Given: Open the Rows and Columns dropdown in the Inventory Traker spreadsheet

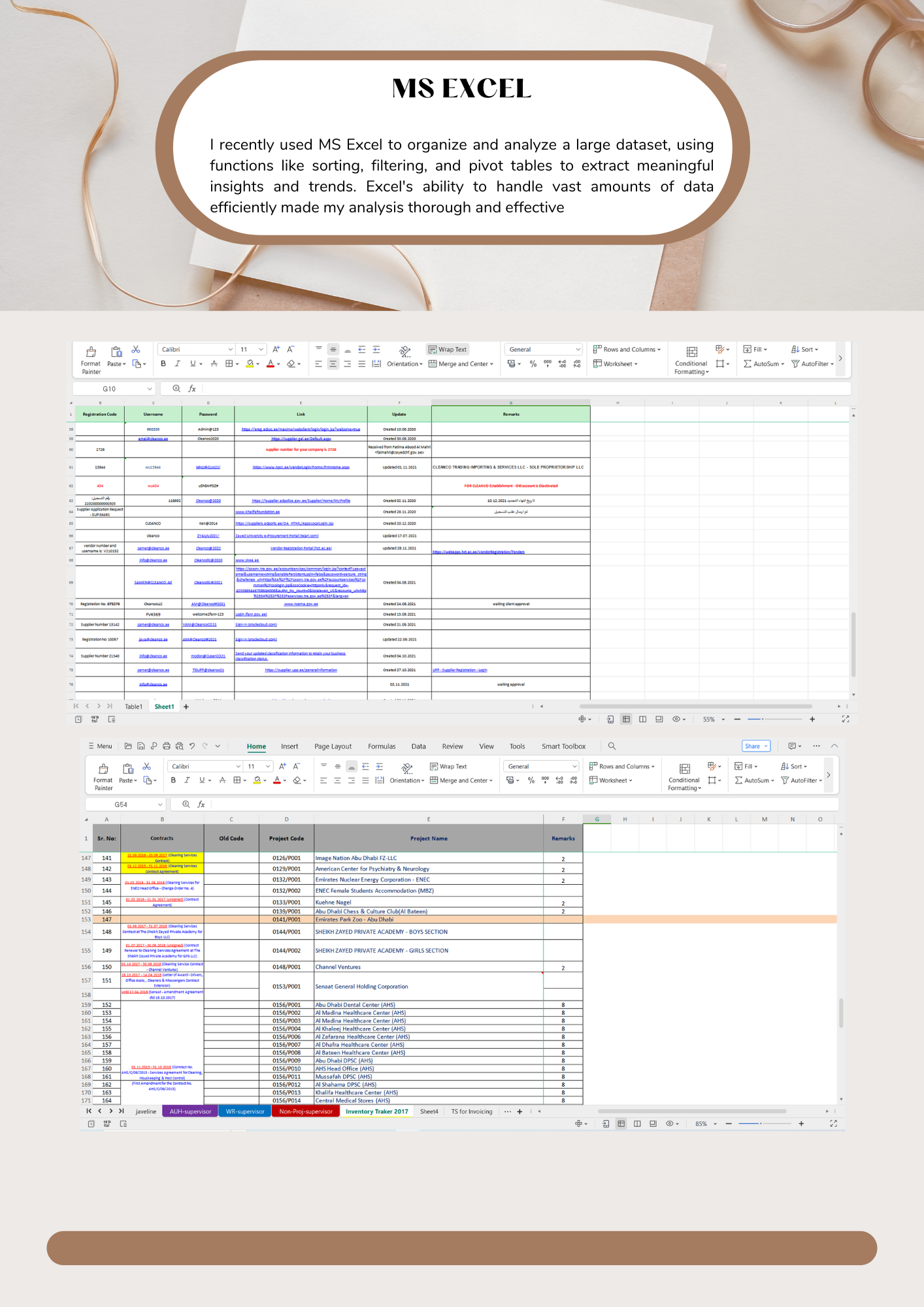Looking at the screenshot, I should tap(653, 767).
